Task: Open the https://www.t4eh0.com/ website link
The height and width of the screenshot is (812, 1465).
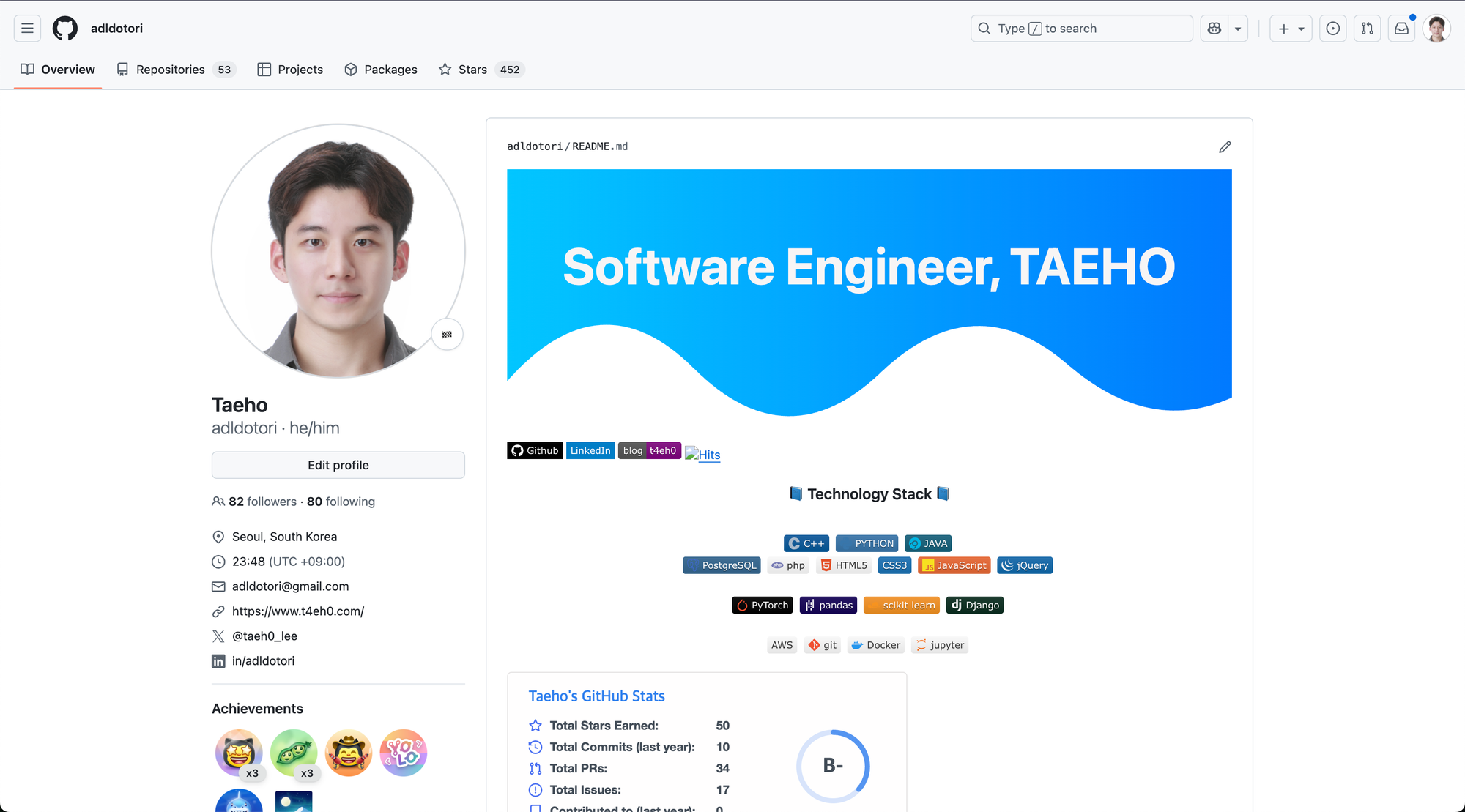Action: coord(297,611)
